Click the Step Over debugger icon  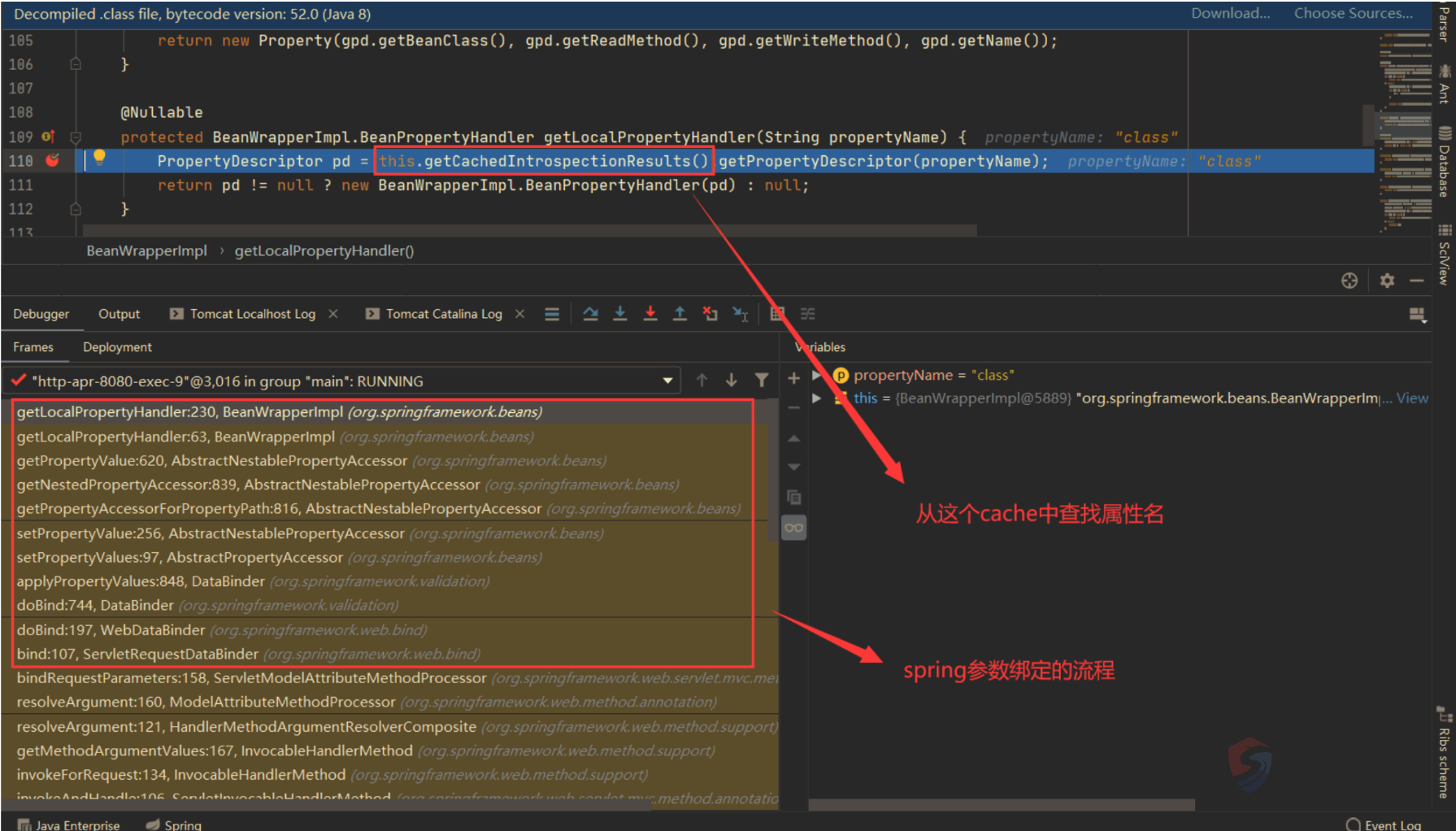tap(590, 314)
